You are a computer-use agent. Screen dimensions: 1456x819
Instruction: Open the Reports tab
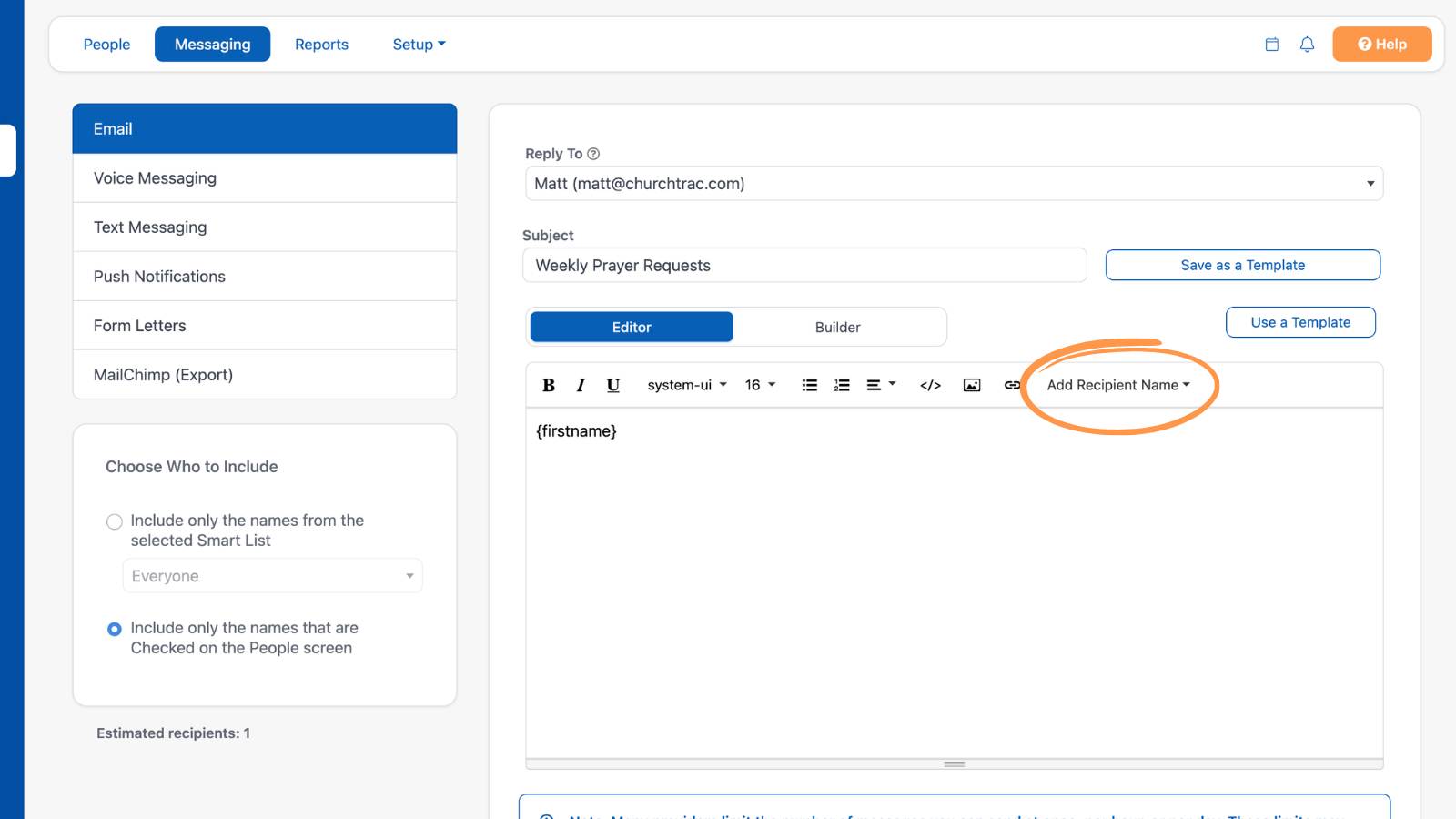pyautogui.click(x=321, y=44)
